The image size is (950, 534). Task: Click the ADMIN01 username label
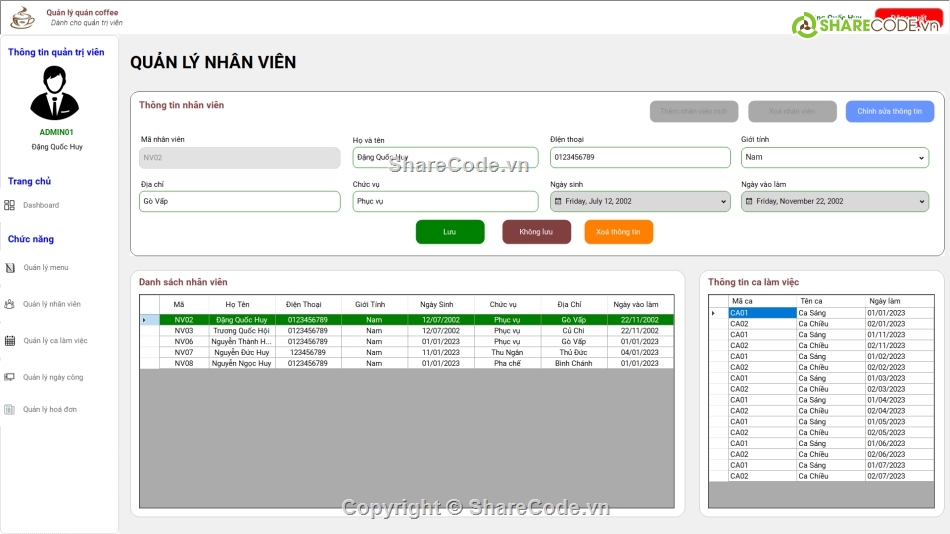(56, 132)
